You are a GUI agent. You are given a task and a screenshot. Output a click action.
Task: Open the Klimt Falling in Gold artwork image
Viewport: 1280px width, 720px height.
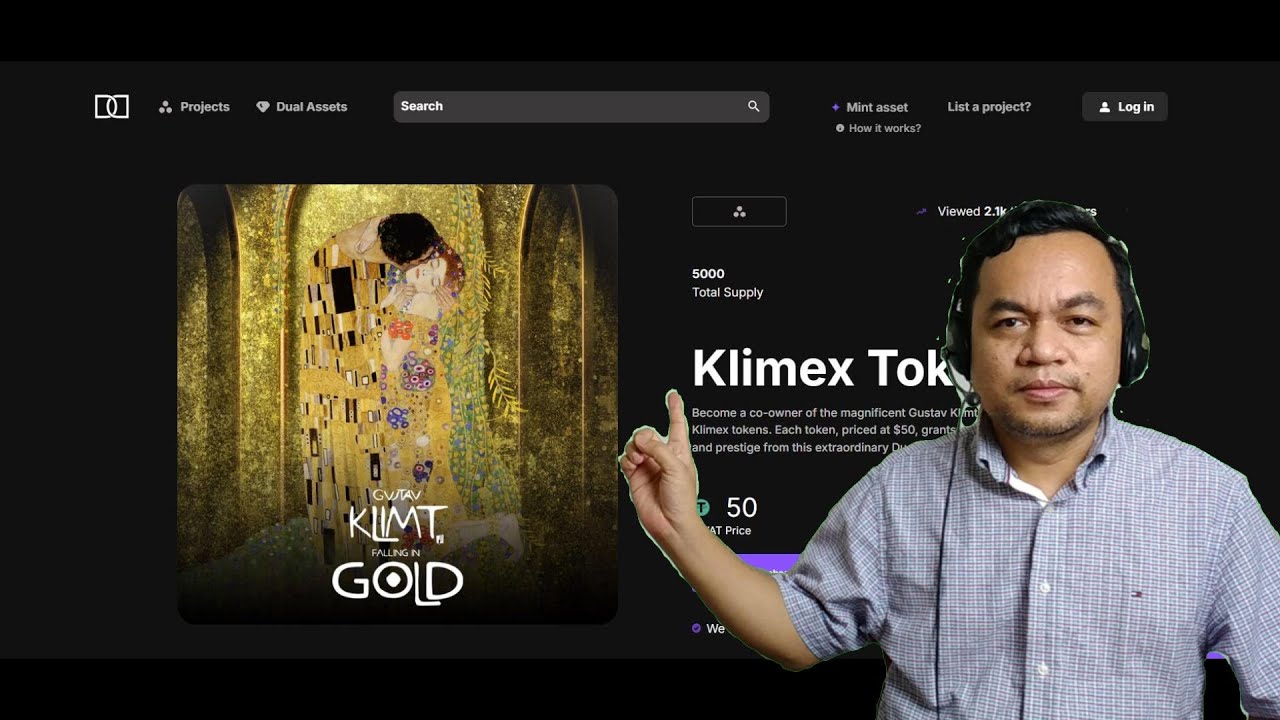tap(397, 404)
